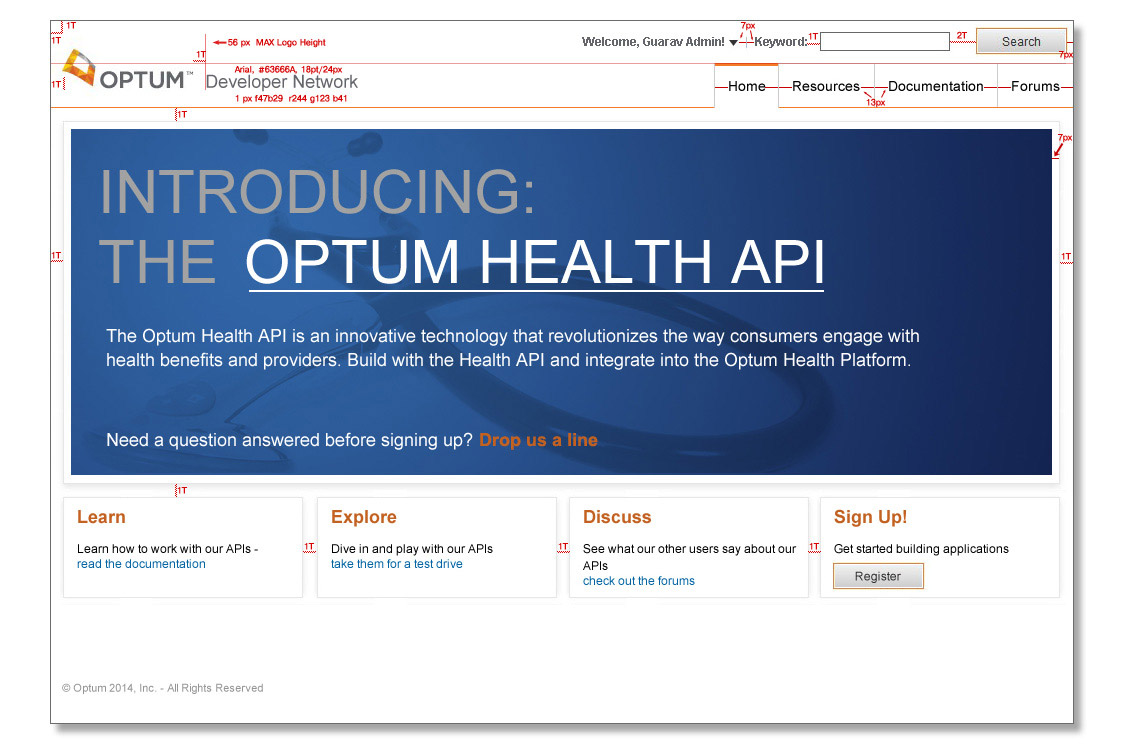The height and width of the screenshot is (750, 1125).
Task: Click the 'Drop us a line' link
Action: click(538, 440)
